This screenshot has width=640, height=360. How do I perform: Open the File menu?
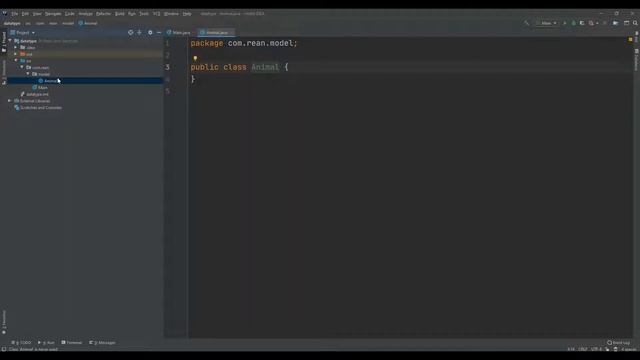click(15, 13)
